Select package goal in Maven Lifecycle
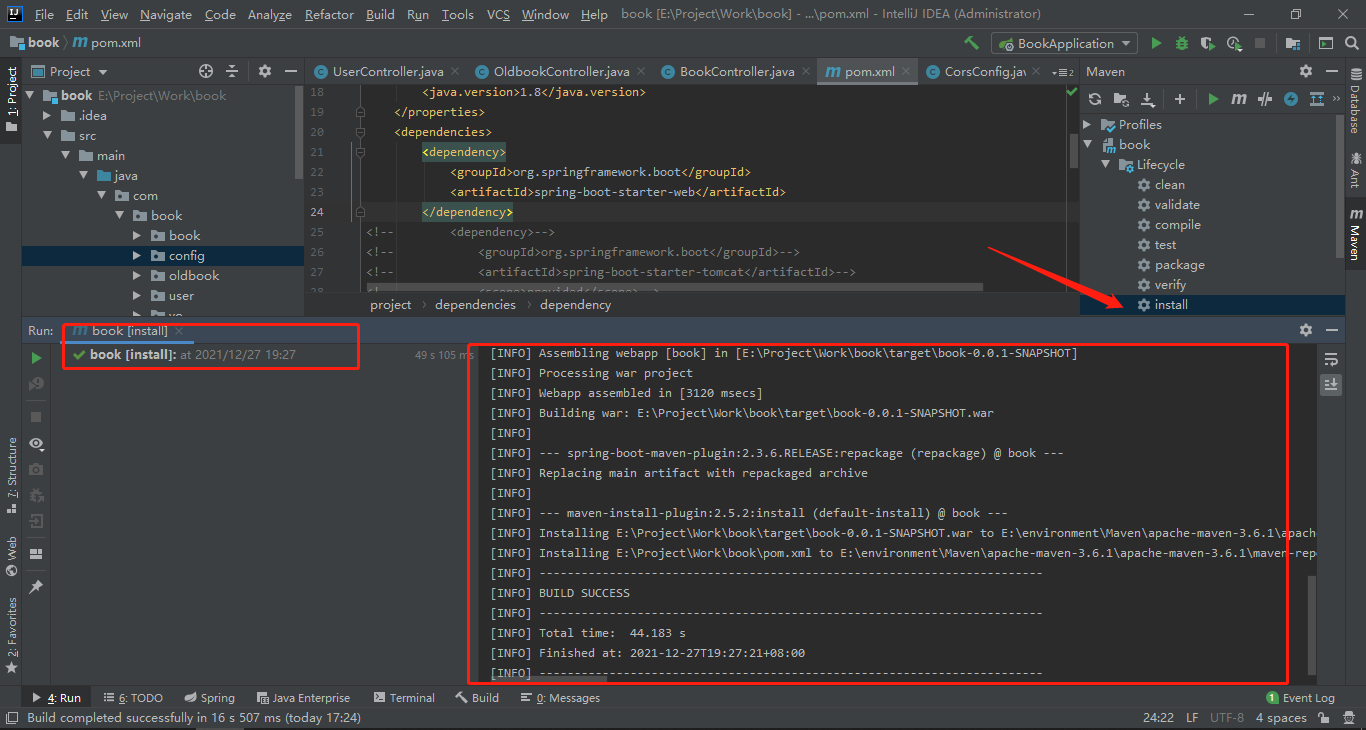 click(1179, 264)
